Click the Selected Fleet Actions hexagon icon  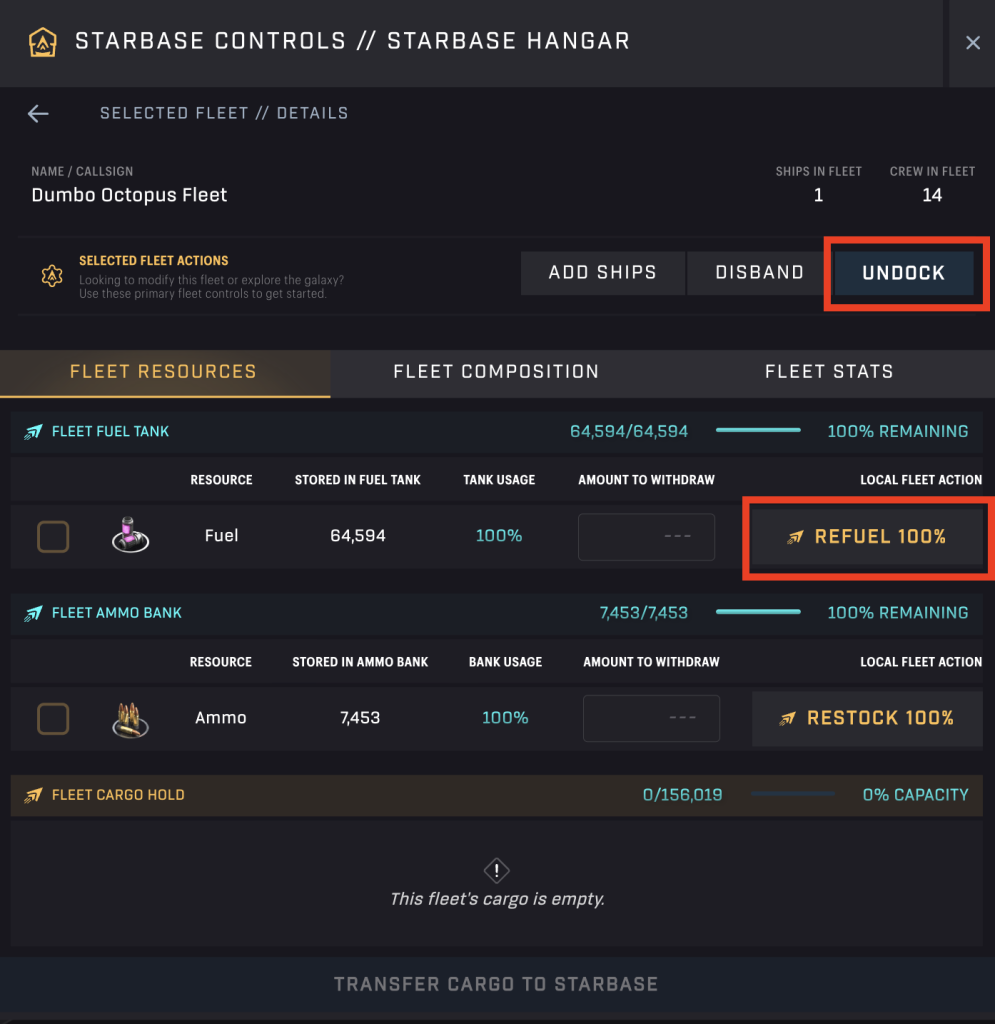(x=52, y=276)
